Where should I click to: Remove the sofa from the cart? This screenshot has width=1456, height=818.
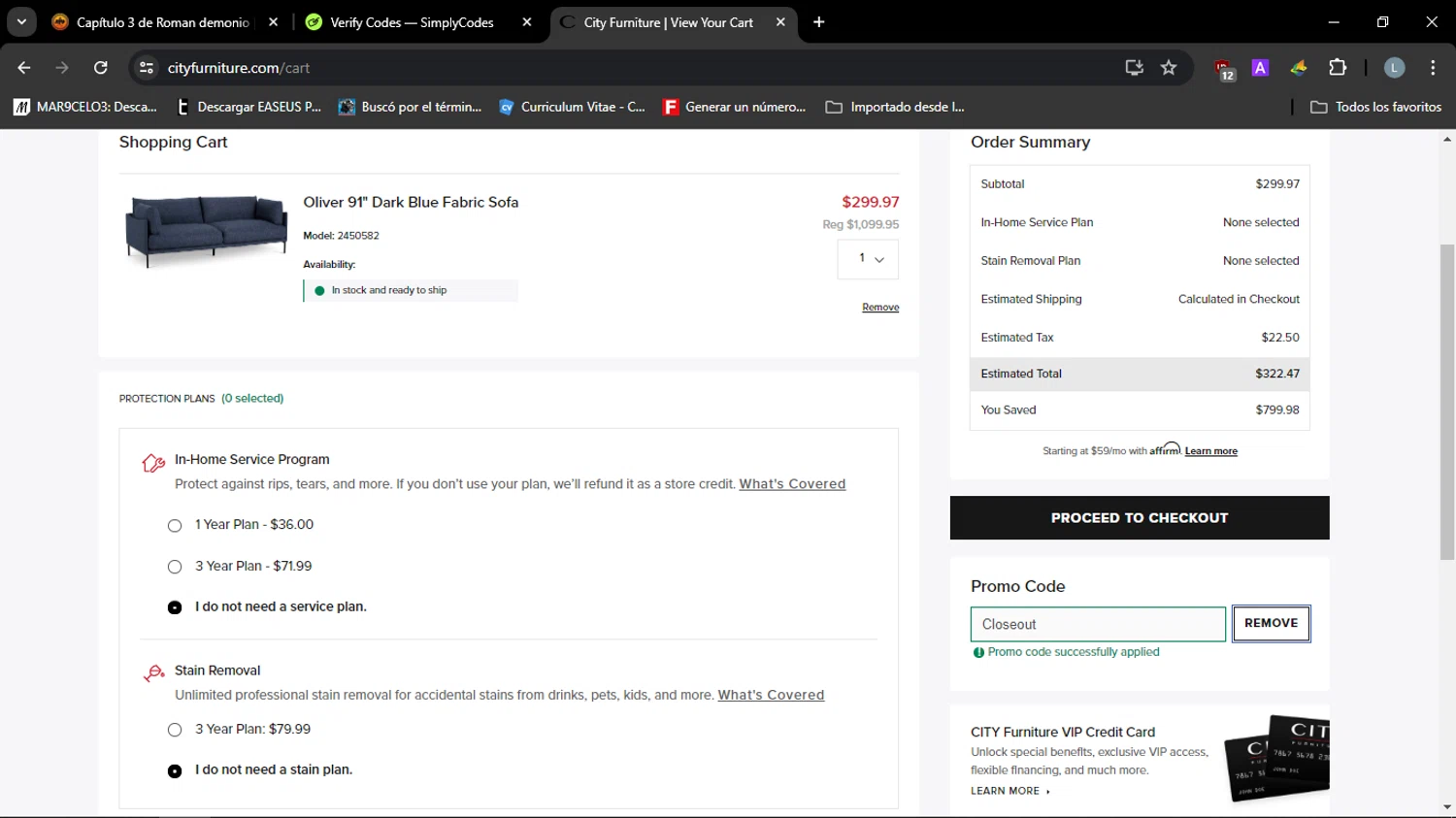point(880,308)
